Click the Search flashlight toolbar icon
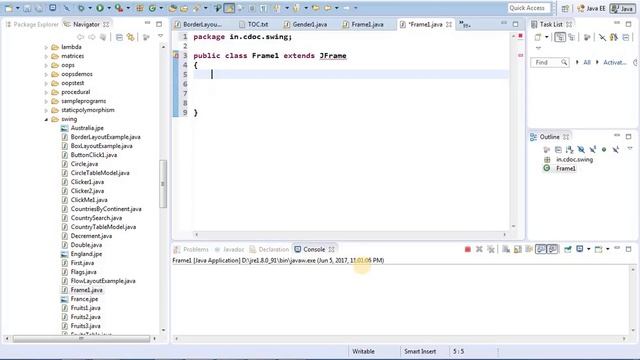Viewport: 640px width, 360px height. click(196, 8)
